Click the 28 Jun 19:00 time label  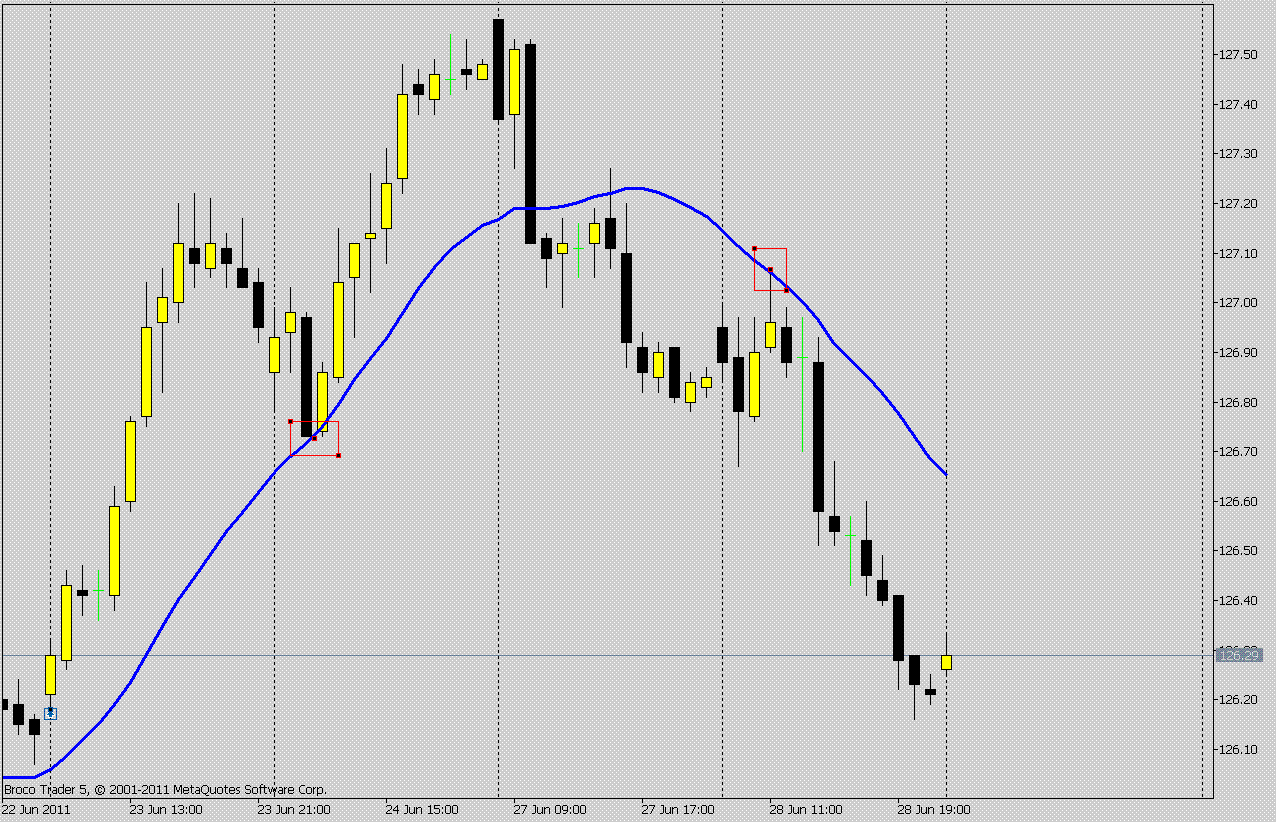tap(934, 810)
